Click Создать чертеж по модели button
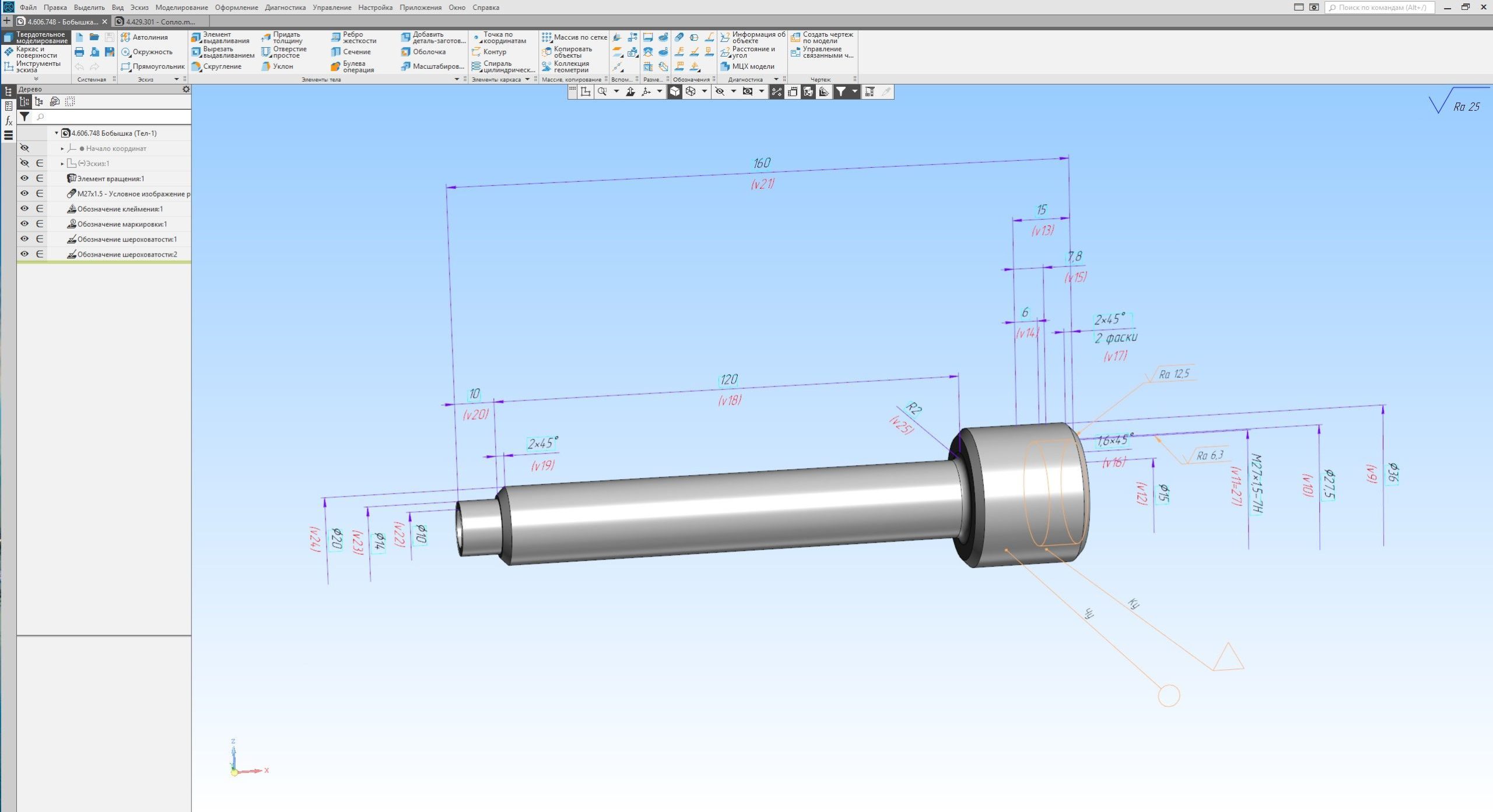Image resolution: width=1493 pixels, height=812 pixels. click(x=822, y=37)
